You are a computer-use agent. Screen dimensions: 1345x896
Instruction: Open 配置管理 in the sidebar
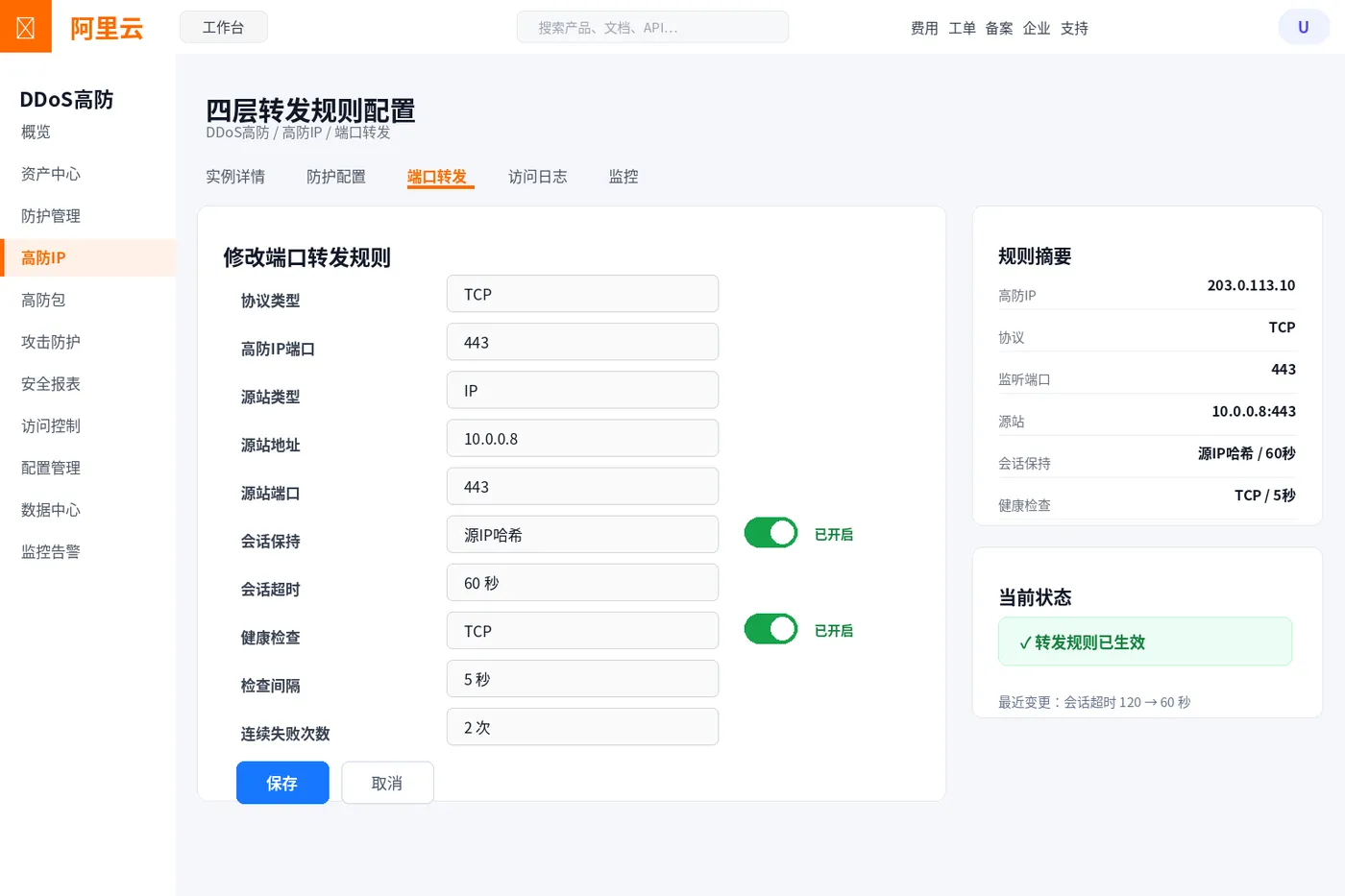click(x=87, y=468)
